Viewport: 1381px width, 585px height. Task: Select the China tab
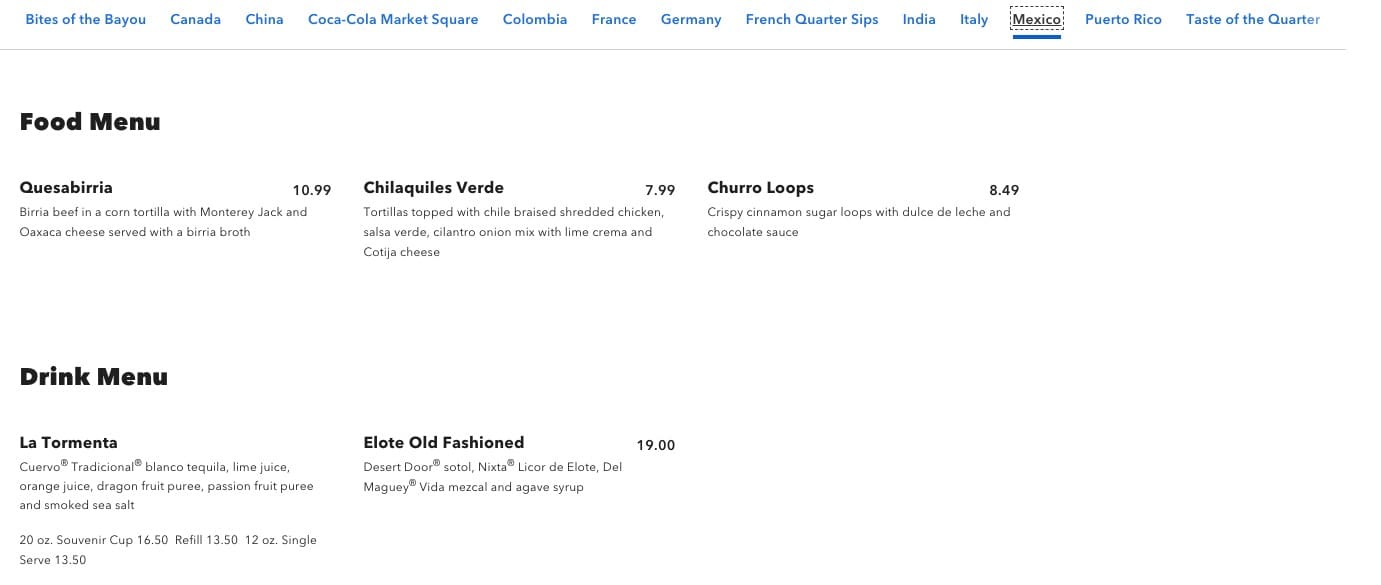coord(264,20)
